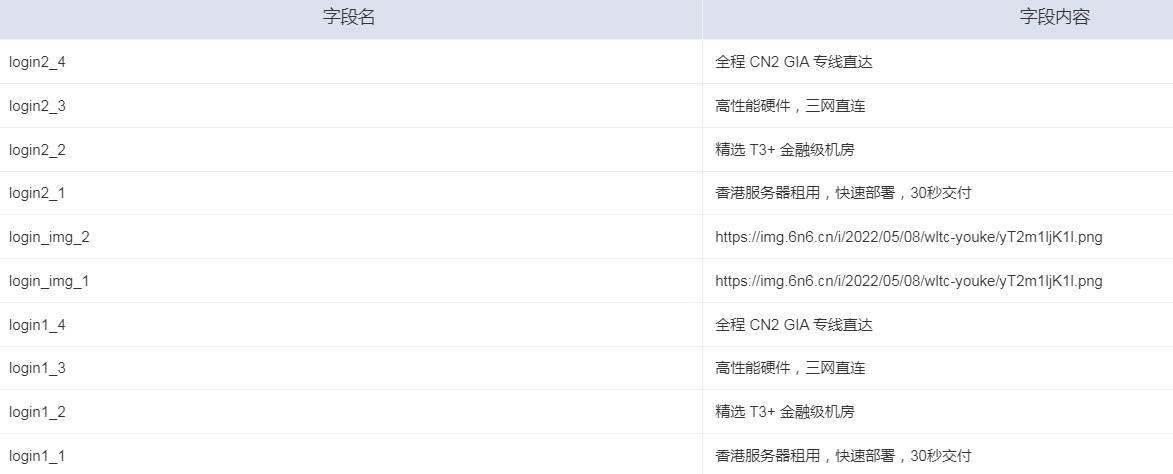Select the login1_1 field name cell
Viewport: 1173px width, 474px height.
click(351, 455)
